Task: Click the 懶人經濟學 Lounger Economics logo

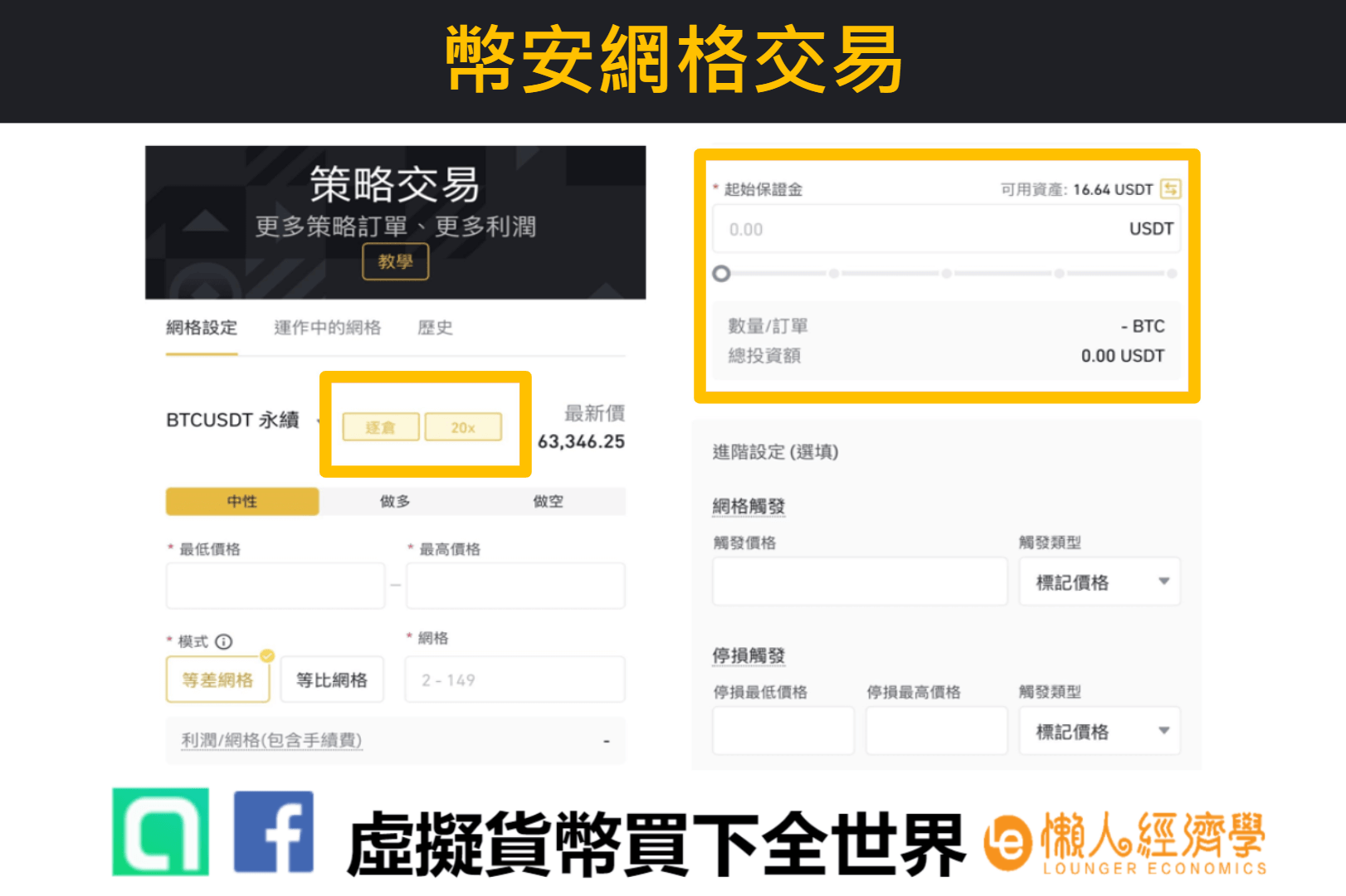Action: 1126,844
